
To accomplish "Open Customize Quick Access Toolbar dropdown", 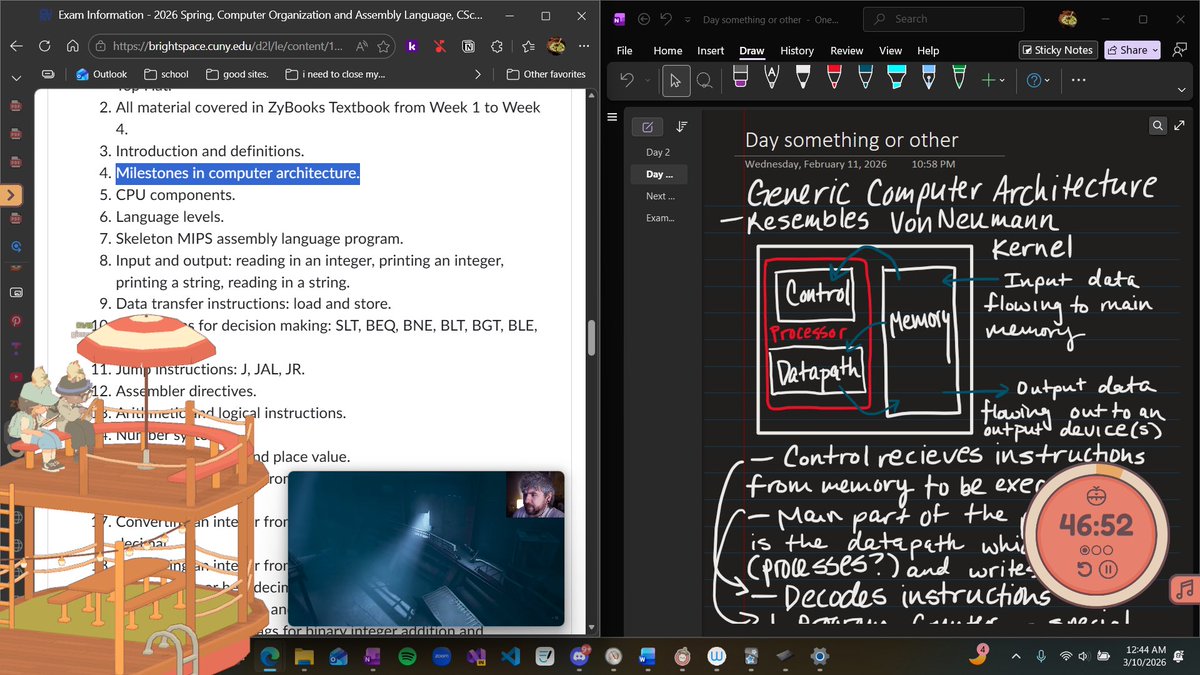I will pyautogui.click(x=686, y=19).
